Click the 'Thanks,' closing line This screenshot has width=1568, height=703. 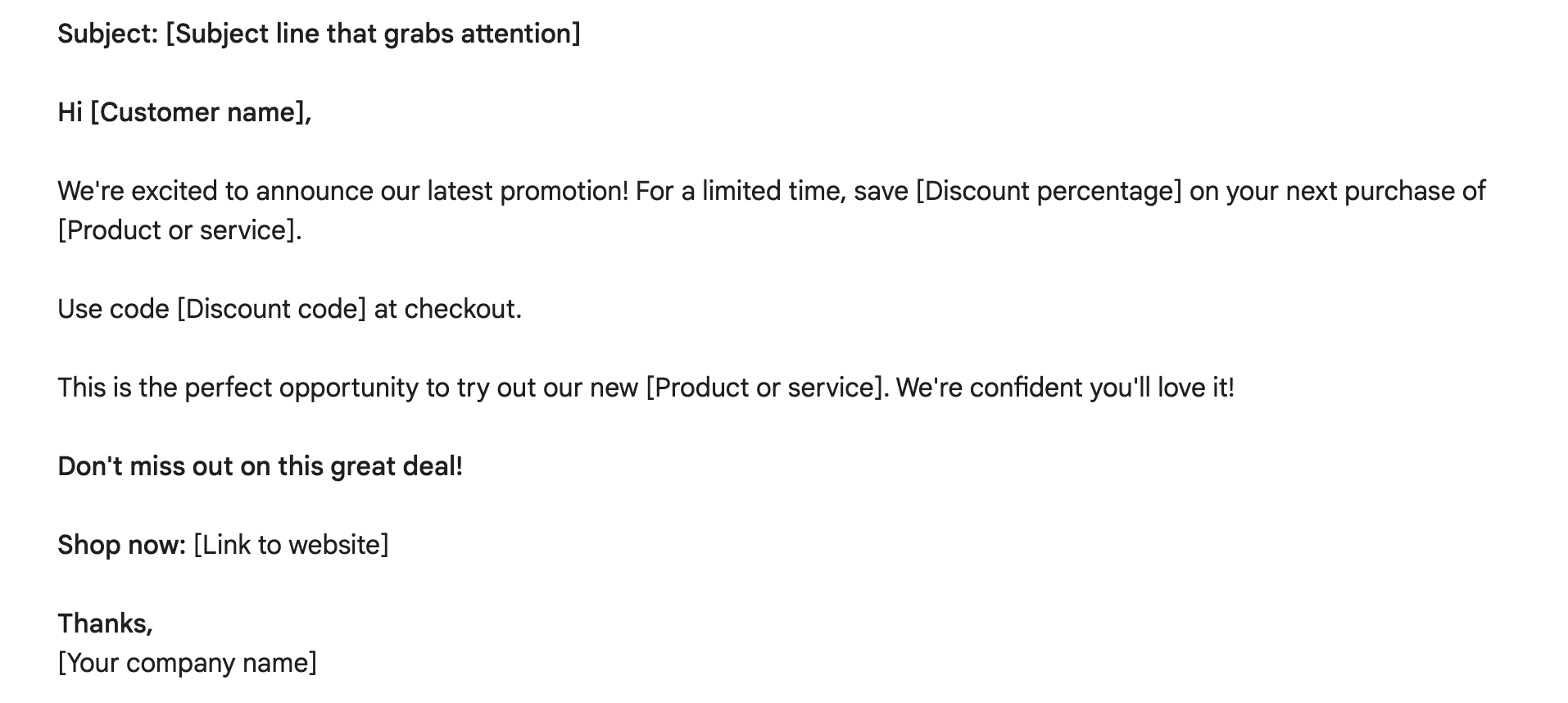pos(105,624)
